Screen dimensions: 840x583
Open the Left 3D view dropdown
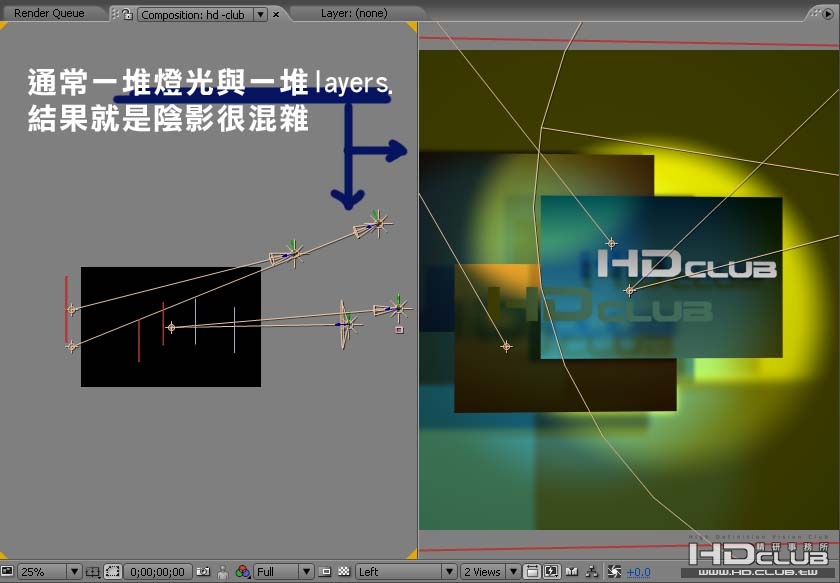[x=407, y=572]
